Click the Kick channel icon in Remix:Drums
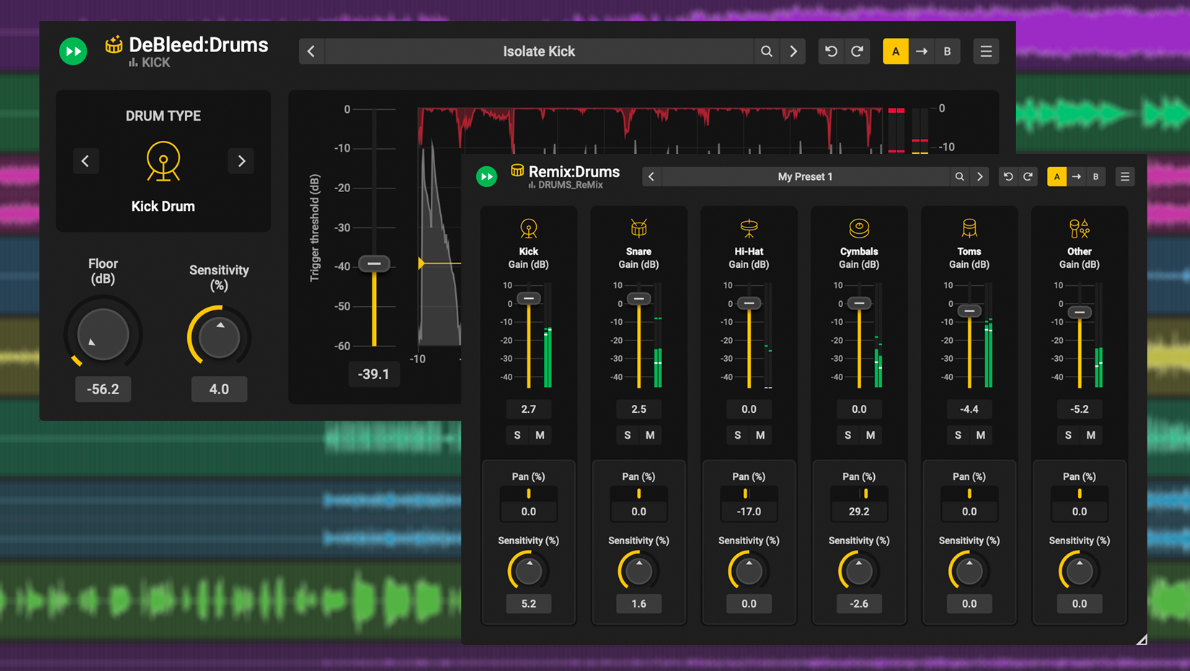 pyautogui.click(x=529, y=228)
